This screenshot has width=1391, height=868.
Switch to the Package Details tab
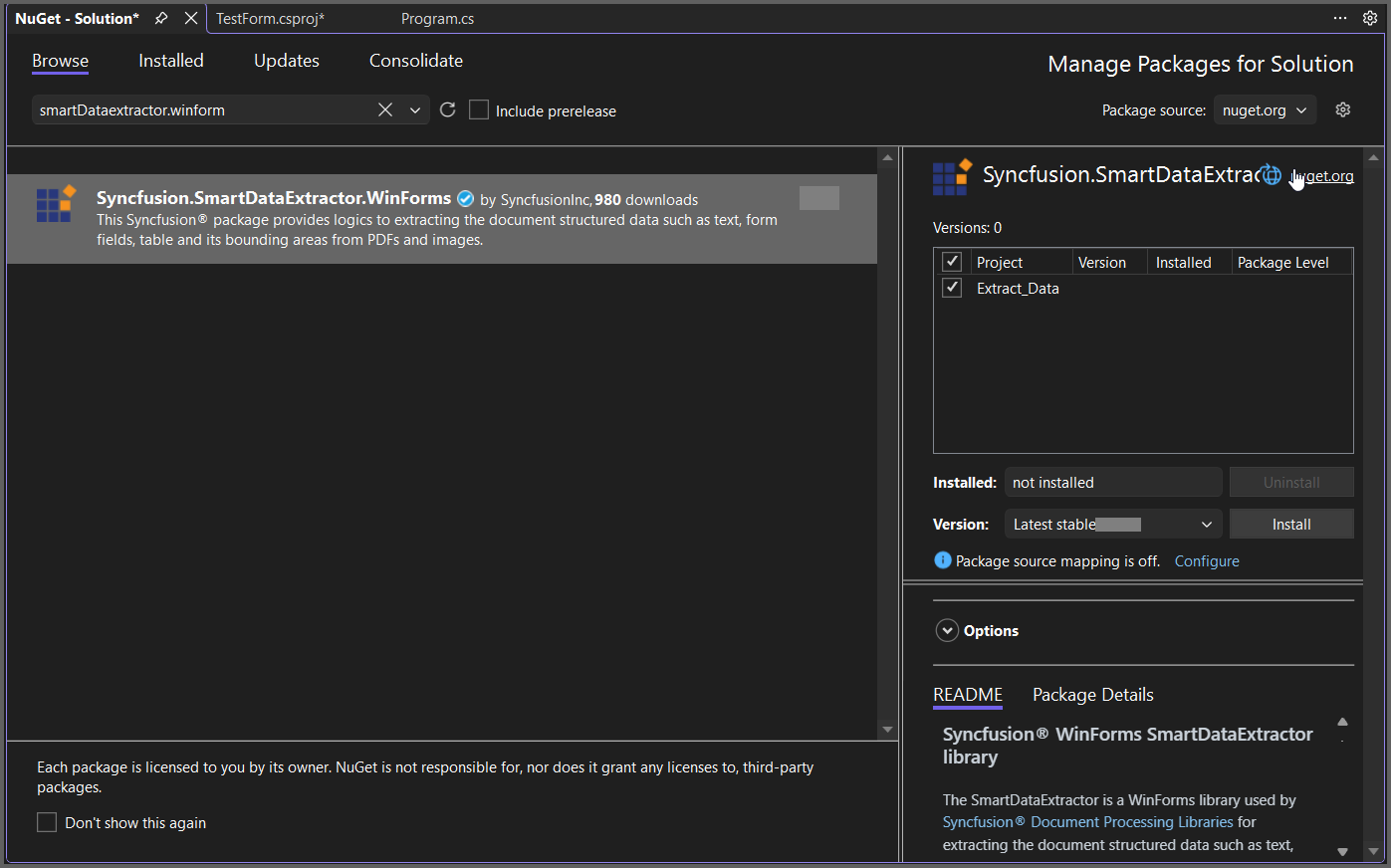coord(1092,695)
